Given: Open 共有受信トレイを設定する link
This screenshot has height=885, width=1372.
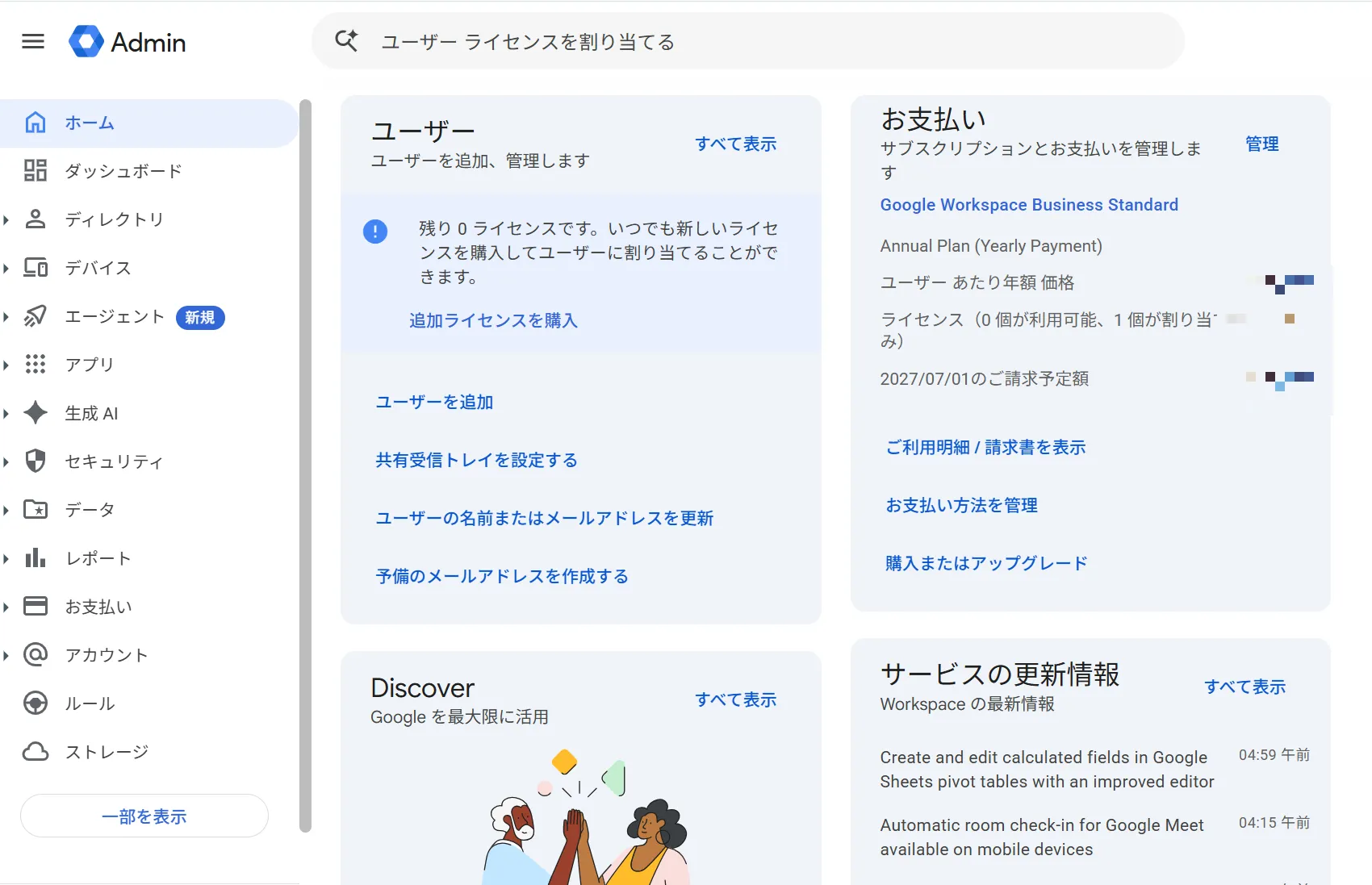Looking at the screenshot, I should [476, 460].
